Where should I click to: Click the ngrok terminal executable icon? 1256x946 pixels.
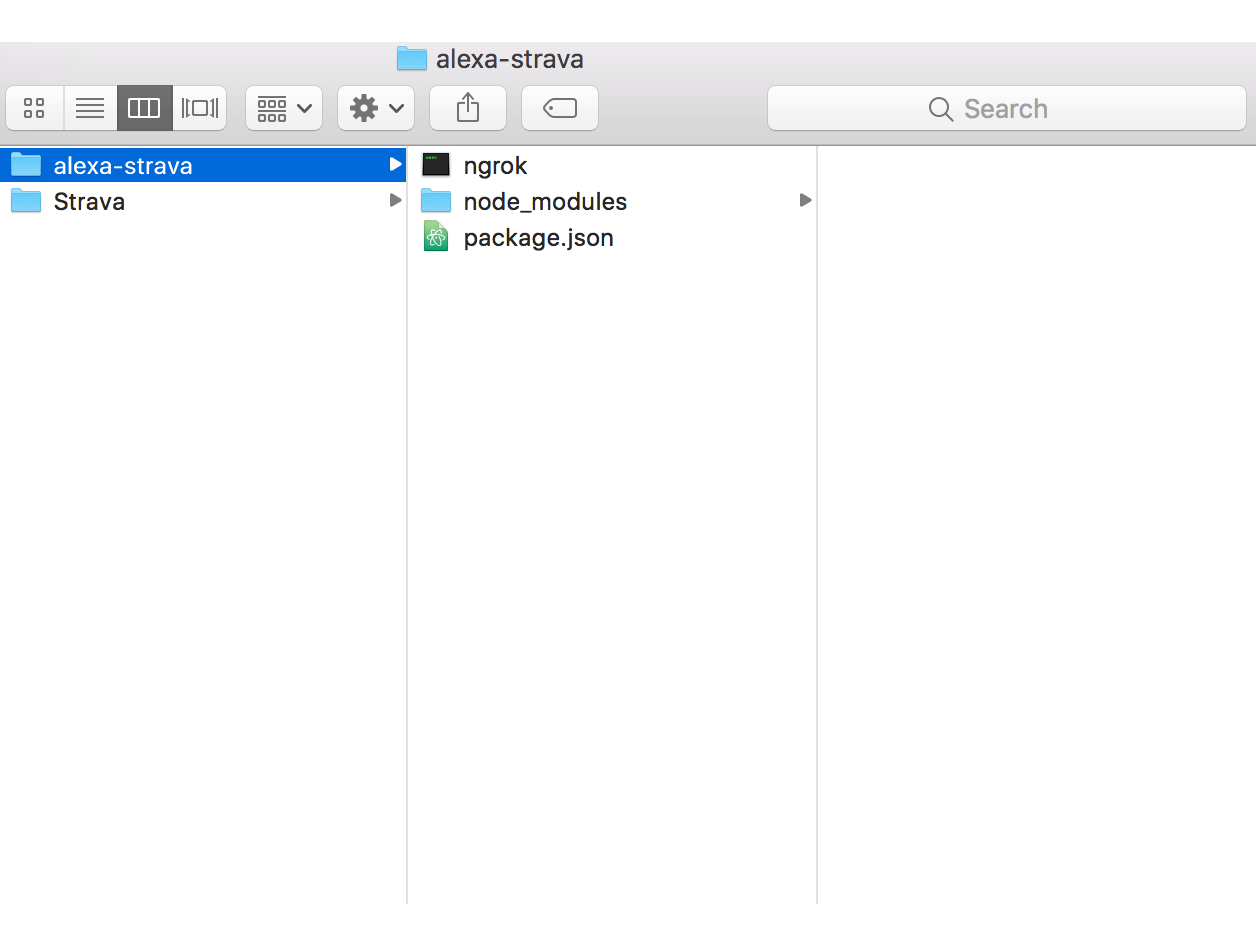[x=436, y=165]
